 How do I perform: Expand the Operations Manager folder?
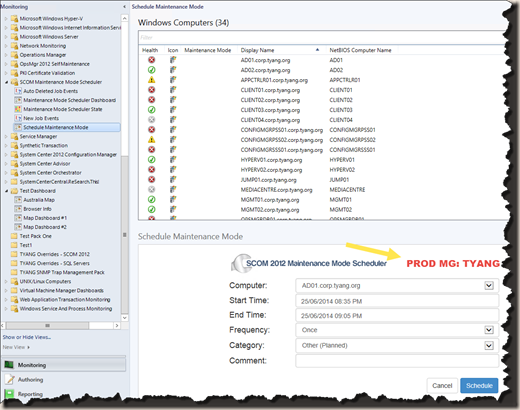coord(6,55)
